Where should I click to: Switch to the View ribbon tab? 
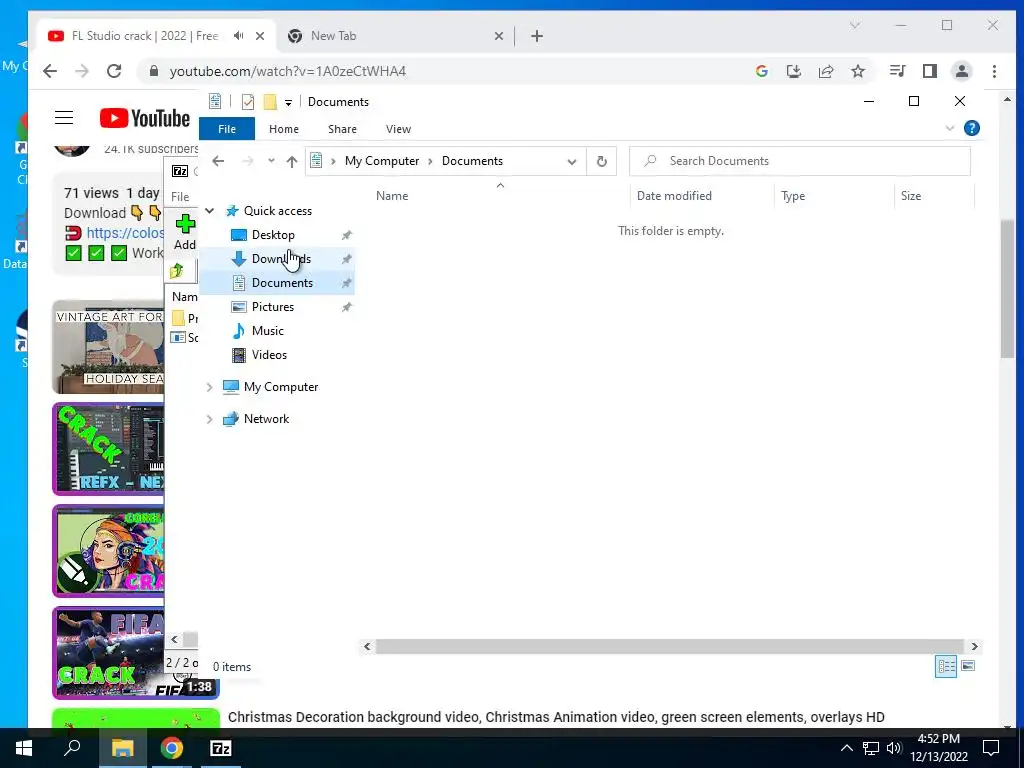click(x=398, y=129)
